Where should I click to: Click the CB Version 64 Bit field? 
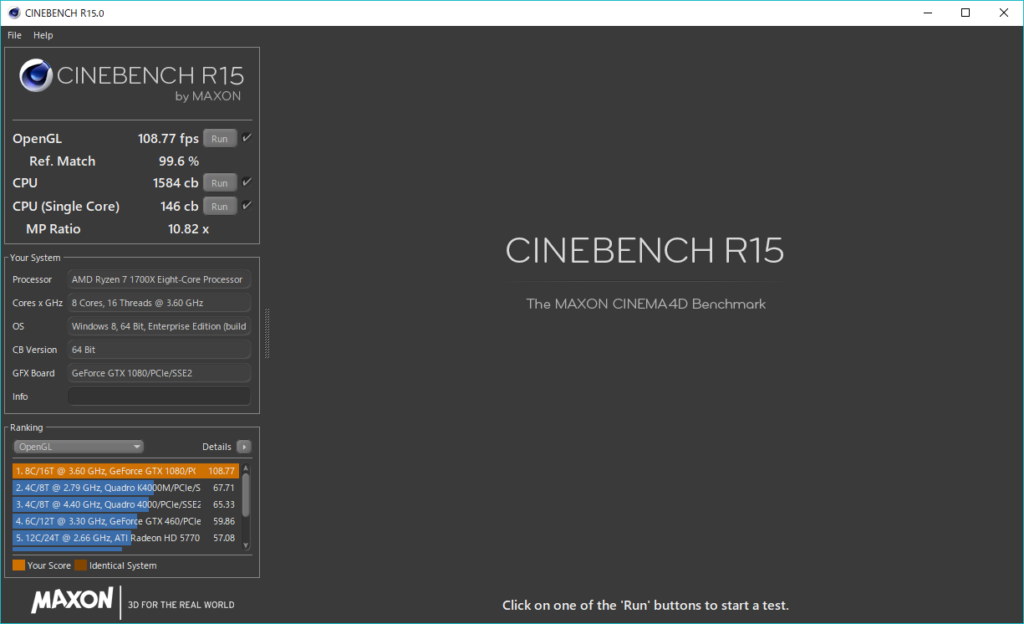coord(159,350)
